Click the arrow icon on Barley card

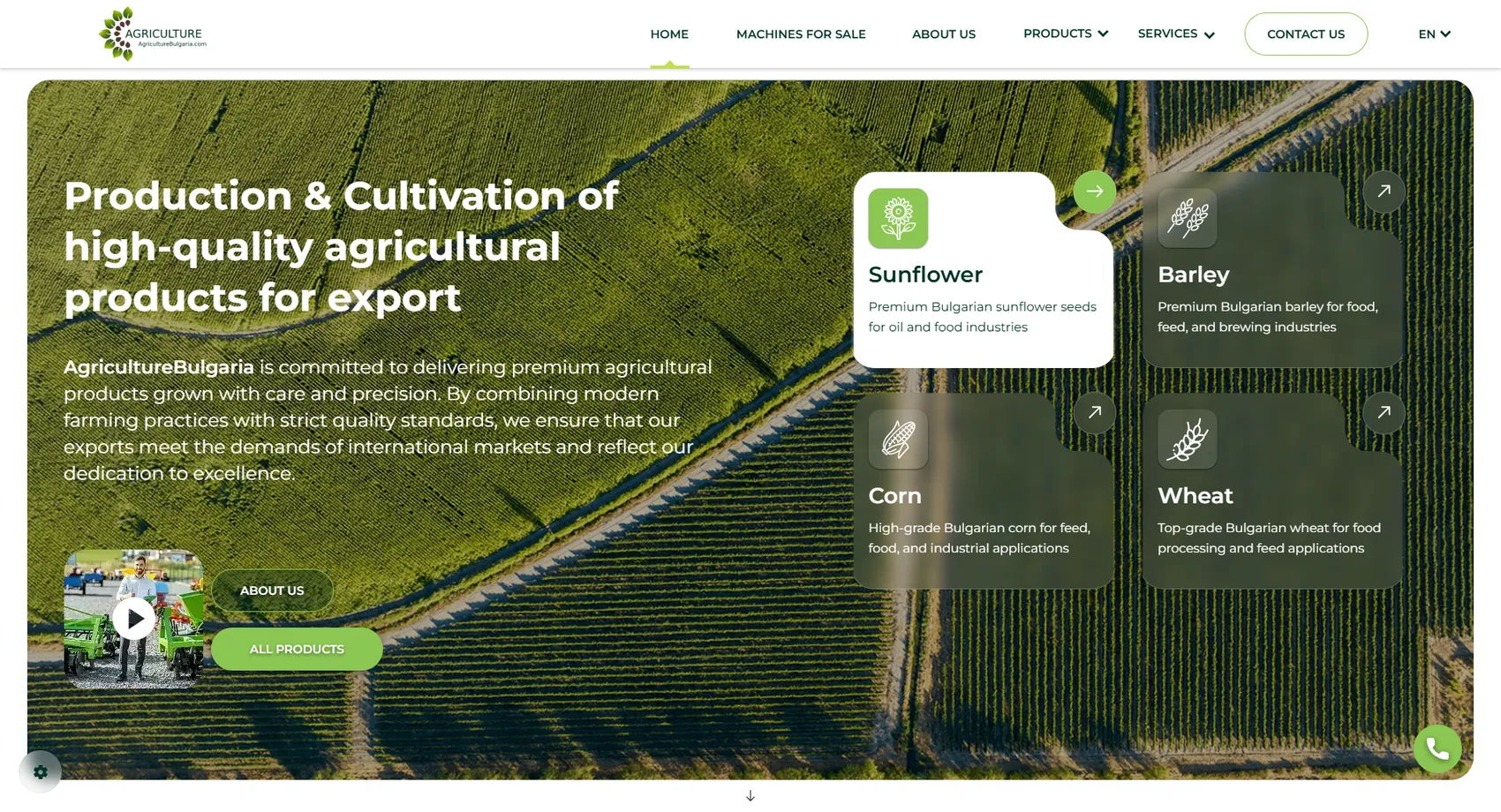[1384, 192]
